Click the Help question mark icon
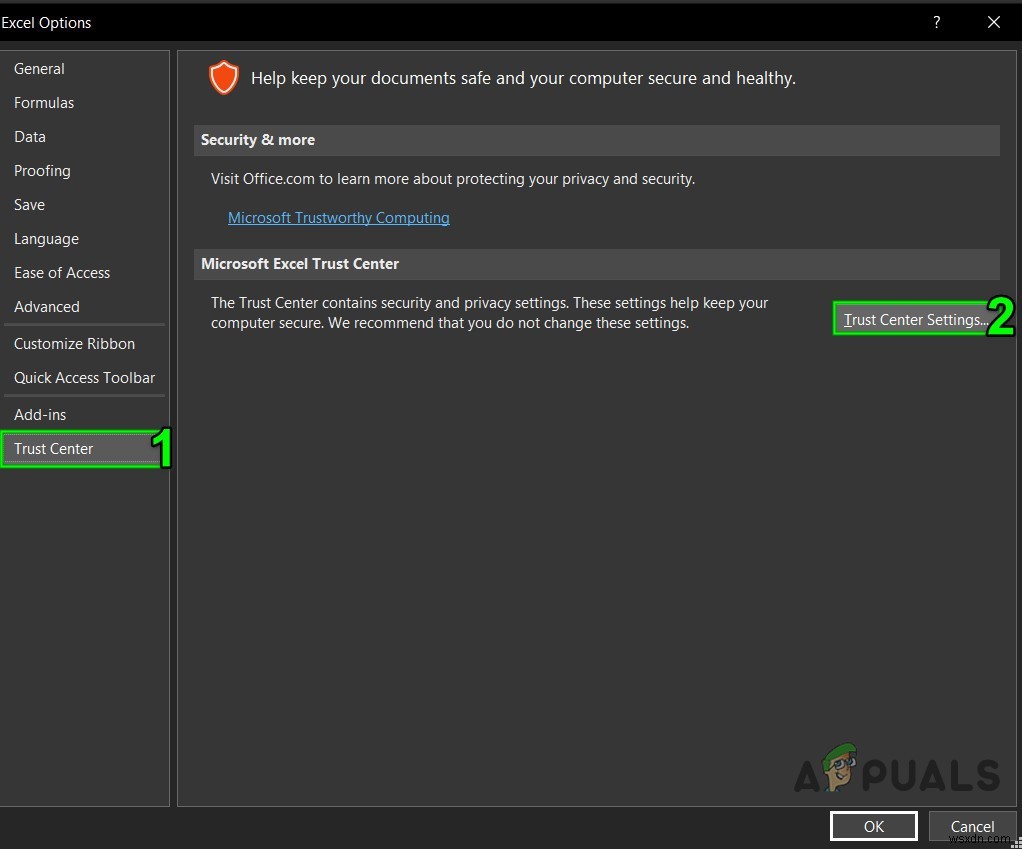Screen dimensions: 1022x849 [x=937, y=22]
